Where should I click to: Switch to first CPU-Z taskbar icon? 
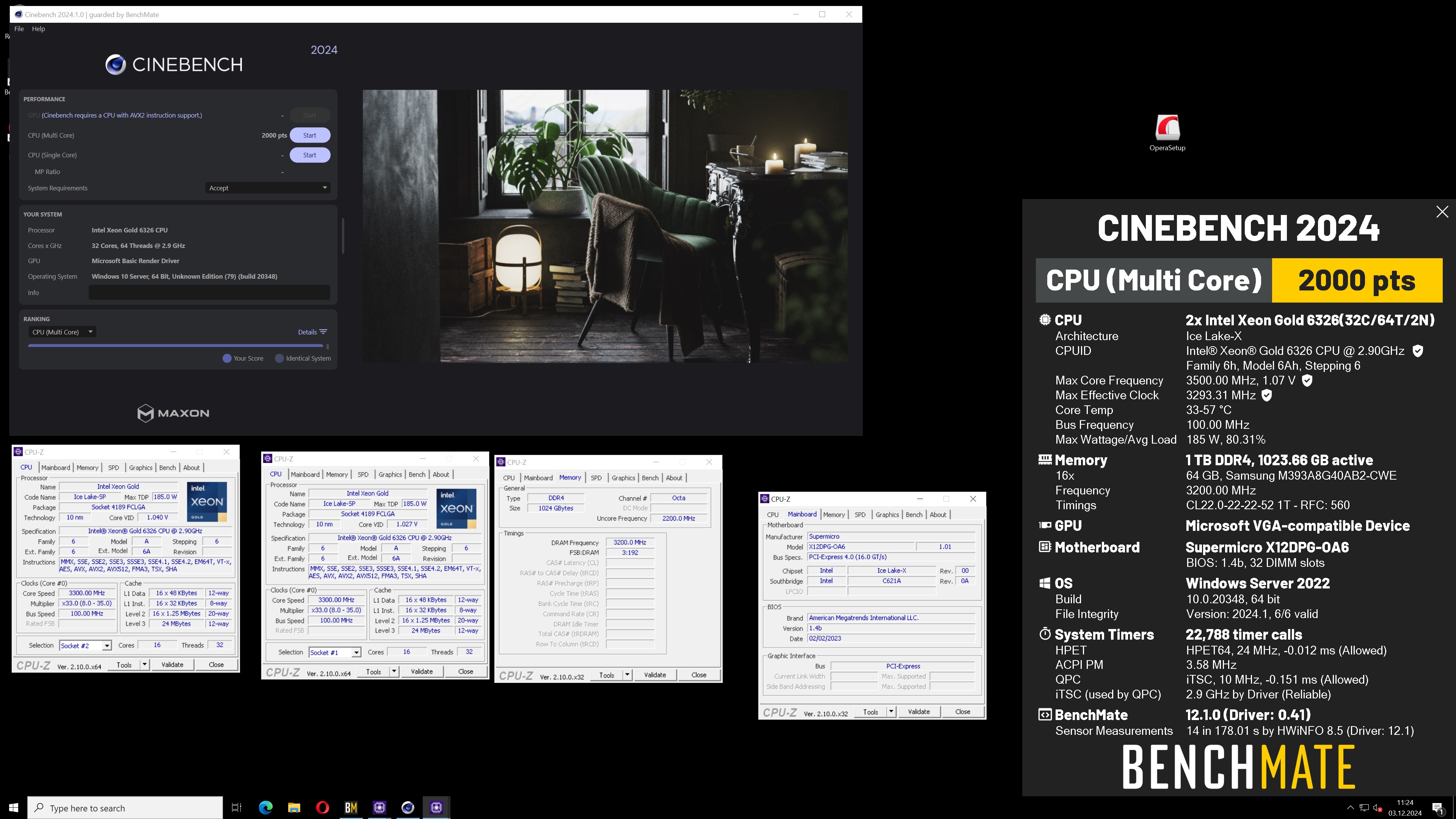coord(379,808)
